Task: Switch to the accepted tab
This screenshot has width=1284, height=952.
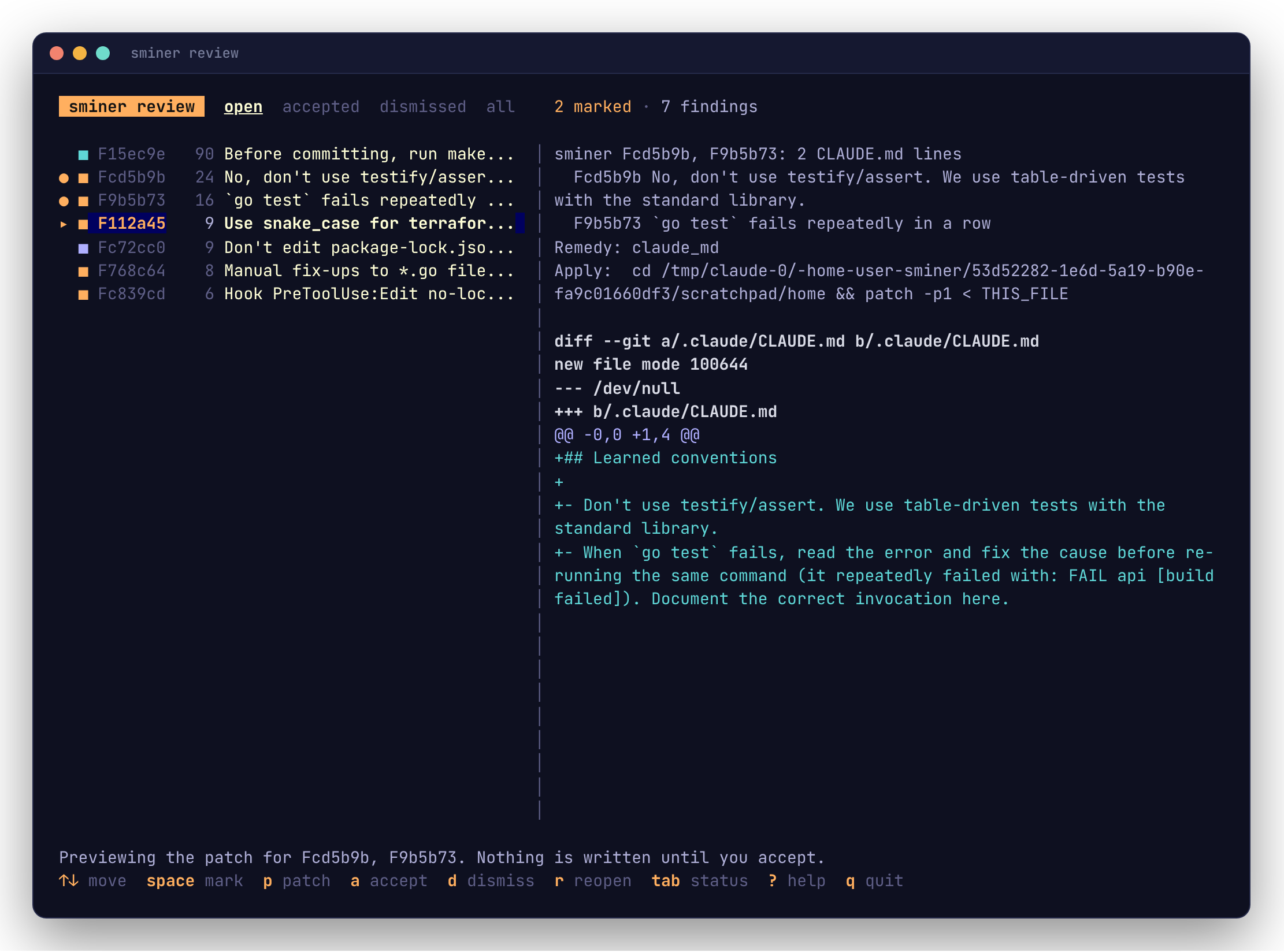Action: [321, 107]
